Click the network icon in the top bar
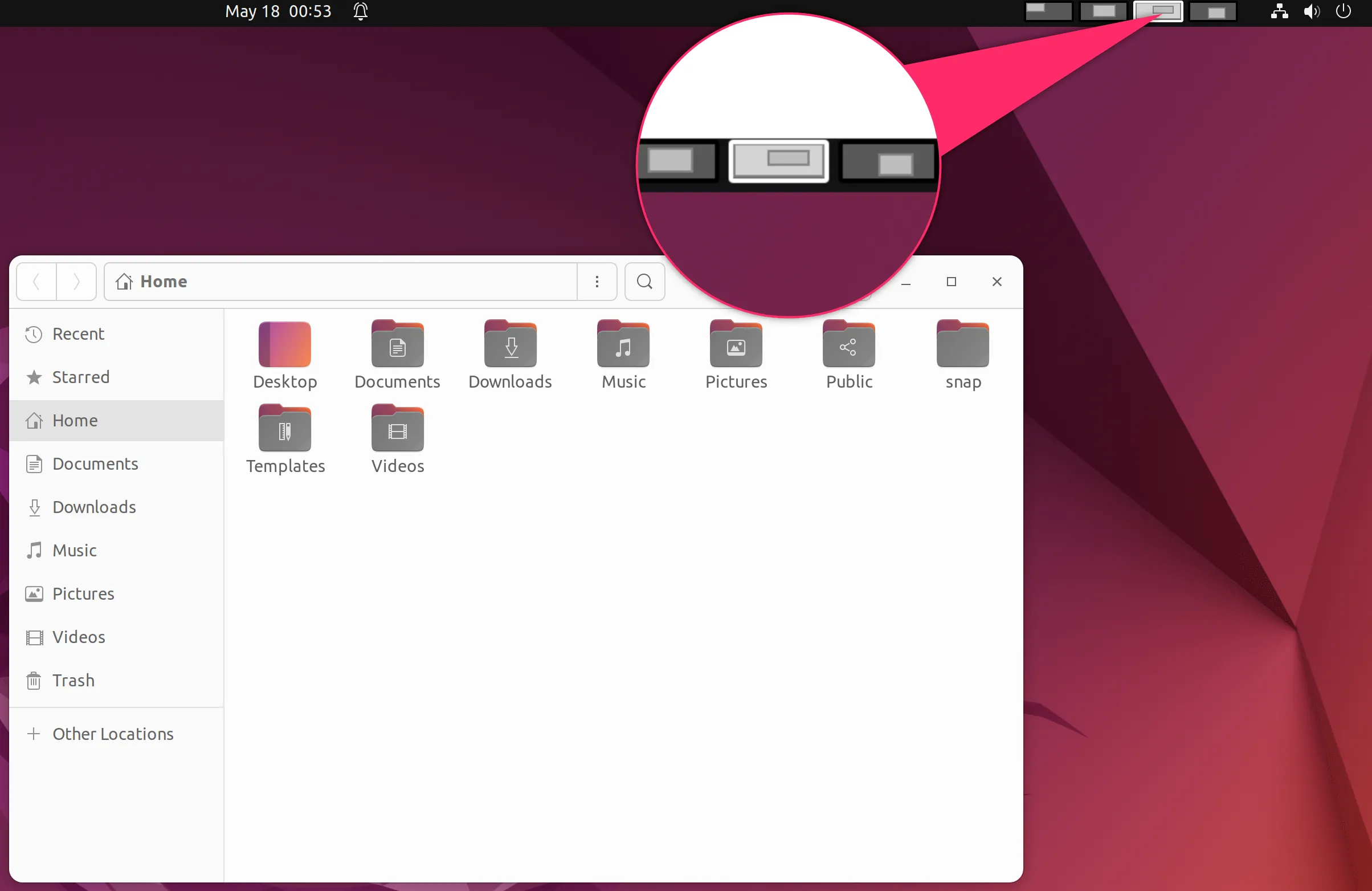Viewport: 1372px width, 891px height. tap(1279, 11)
